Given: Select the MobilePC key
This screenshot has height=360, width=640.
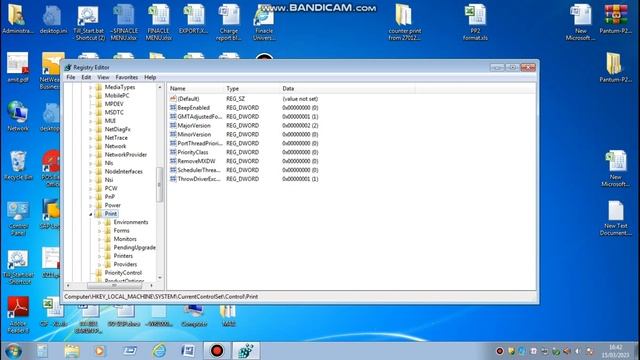Looking at the screenshot, I should (117, 96).
